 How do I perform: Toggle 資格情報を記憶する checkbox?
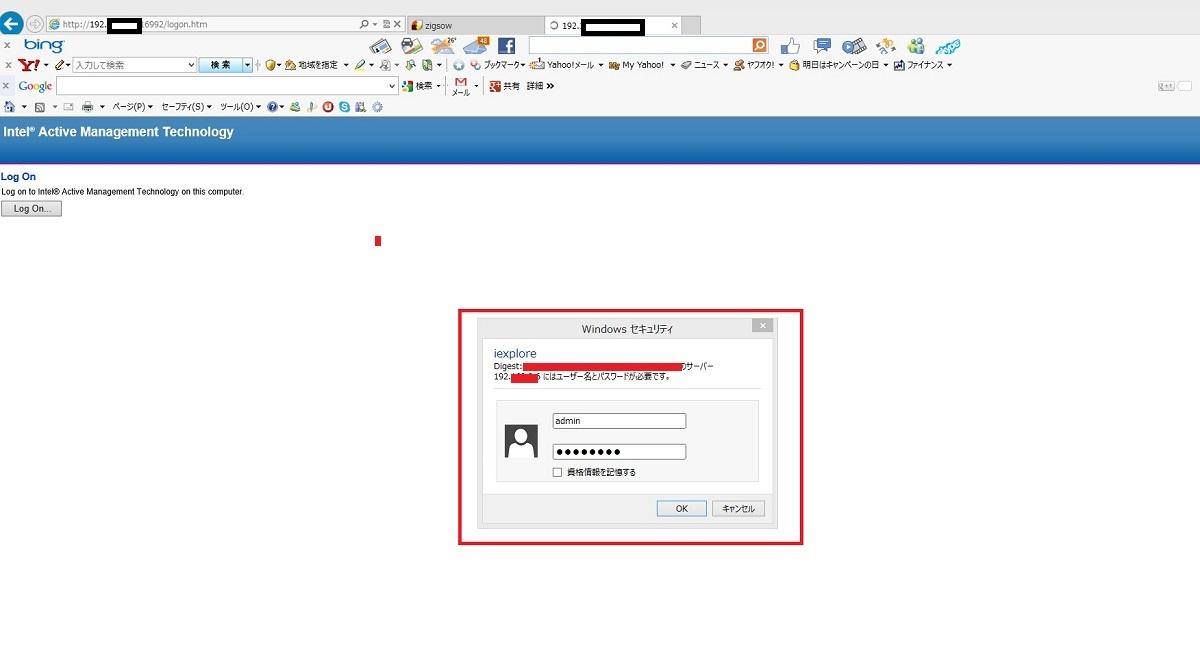[x=557, y=472]
